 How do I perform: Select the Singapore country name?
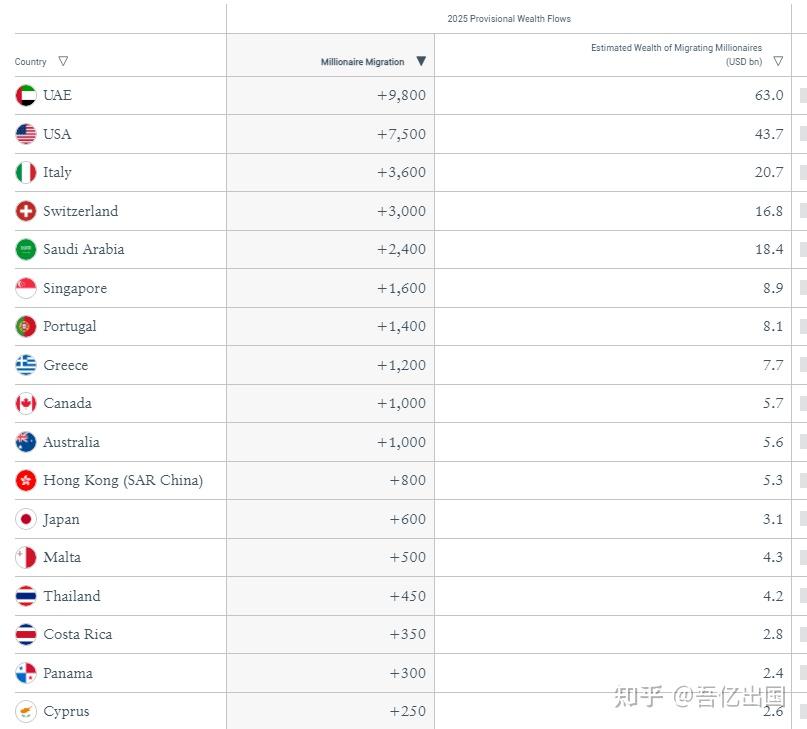click(x=75, y=288)
